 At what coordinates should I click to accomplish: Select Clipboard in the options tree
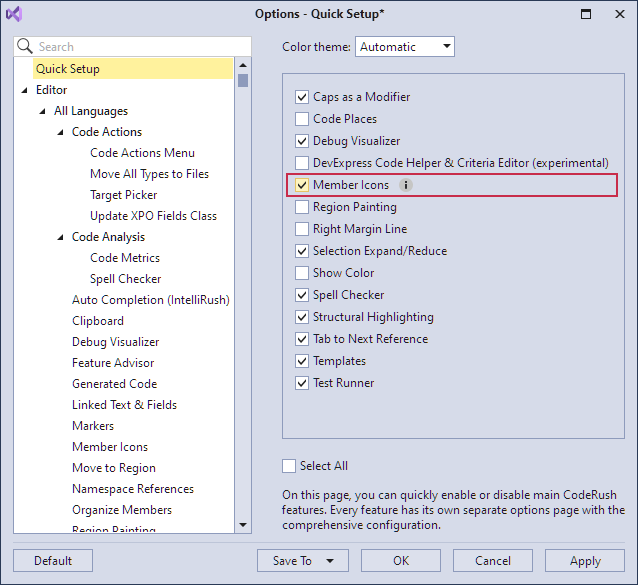(98, 321)
